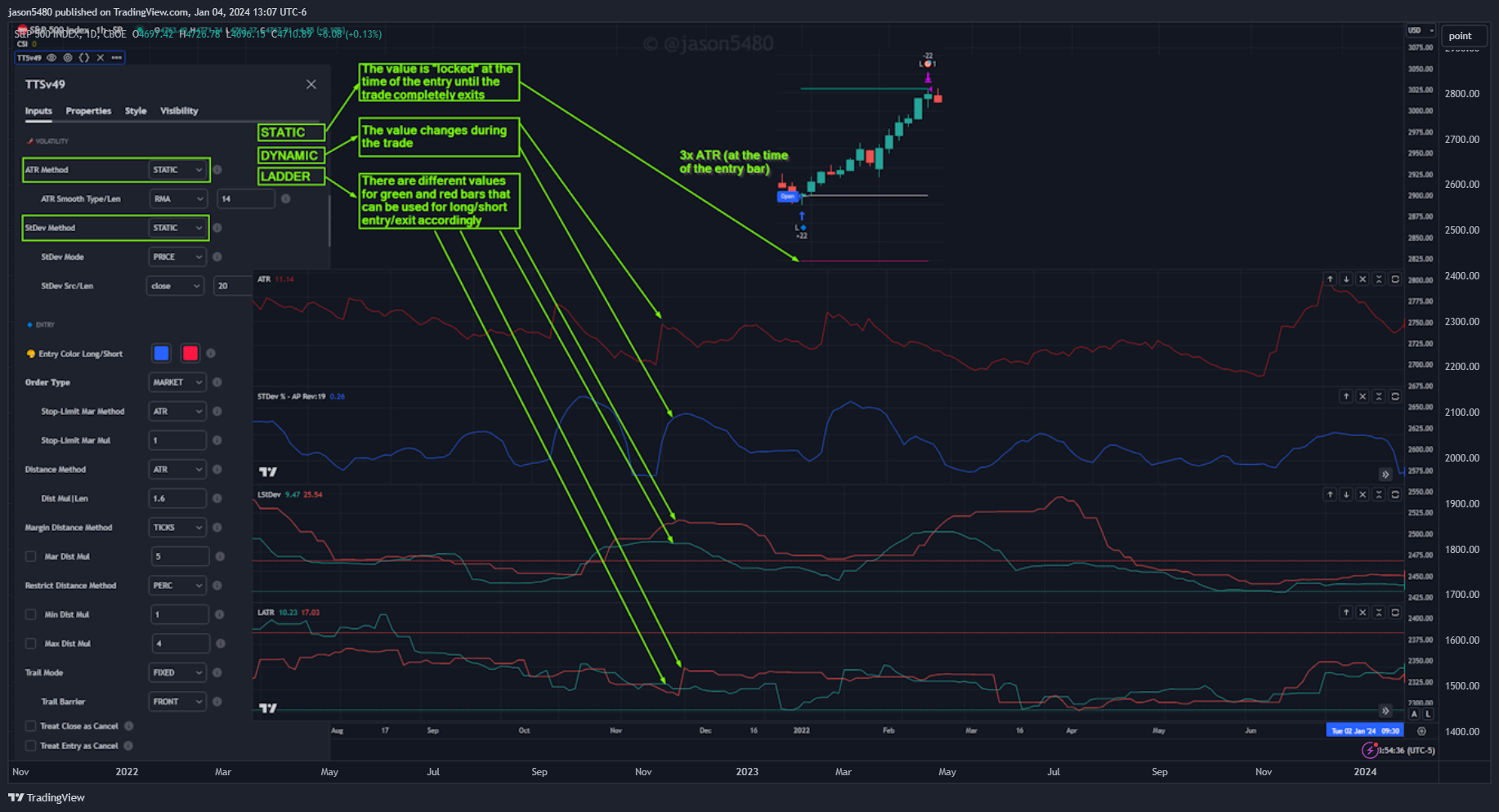Open TTSv49 settings gear in legend

pyautogui.click(x=68, y=58)
